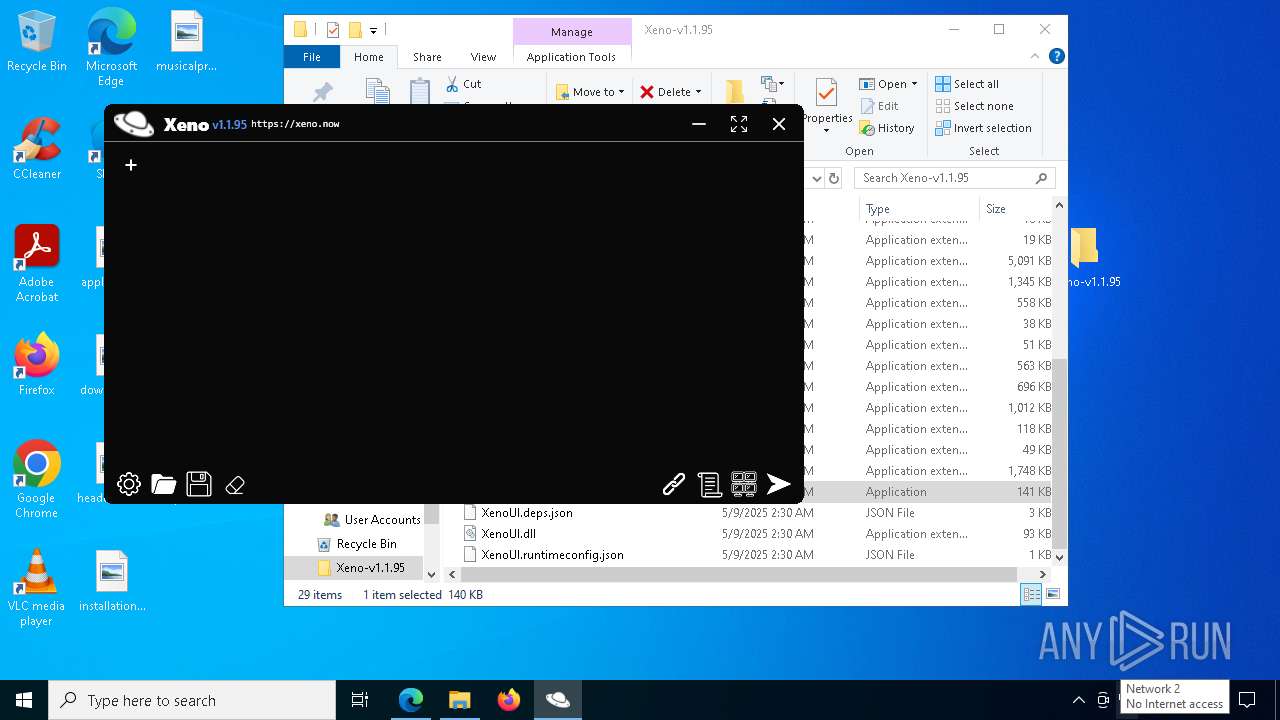Screen dimensions: 1280x720
Task: Switch to the Share ribbon tab
Action: (x=427, y=57)
